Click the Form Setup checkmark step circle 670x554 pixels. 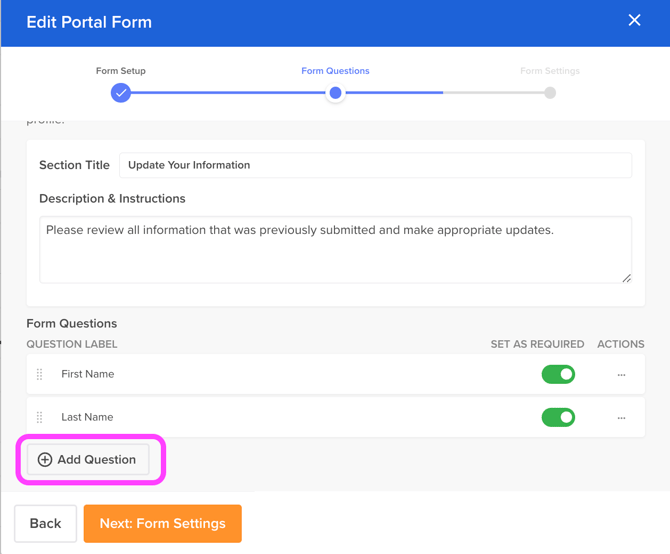[121, 93]
